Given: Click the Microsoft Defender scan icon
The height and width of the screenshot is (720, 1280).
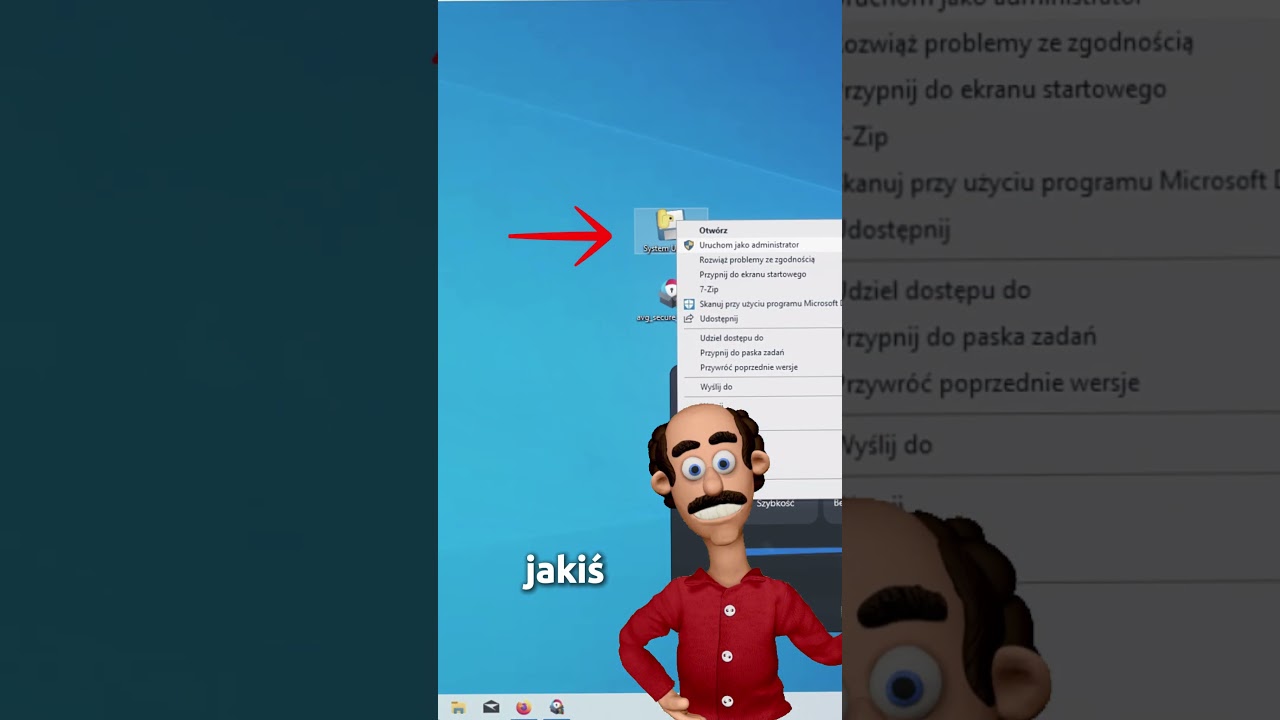Looking at the screenshot, I should pyautogui.click(x=689, y=304).
